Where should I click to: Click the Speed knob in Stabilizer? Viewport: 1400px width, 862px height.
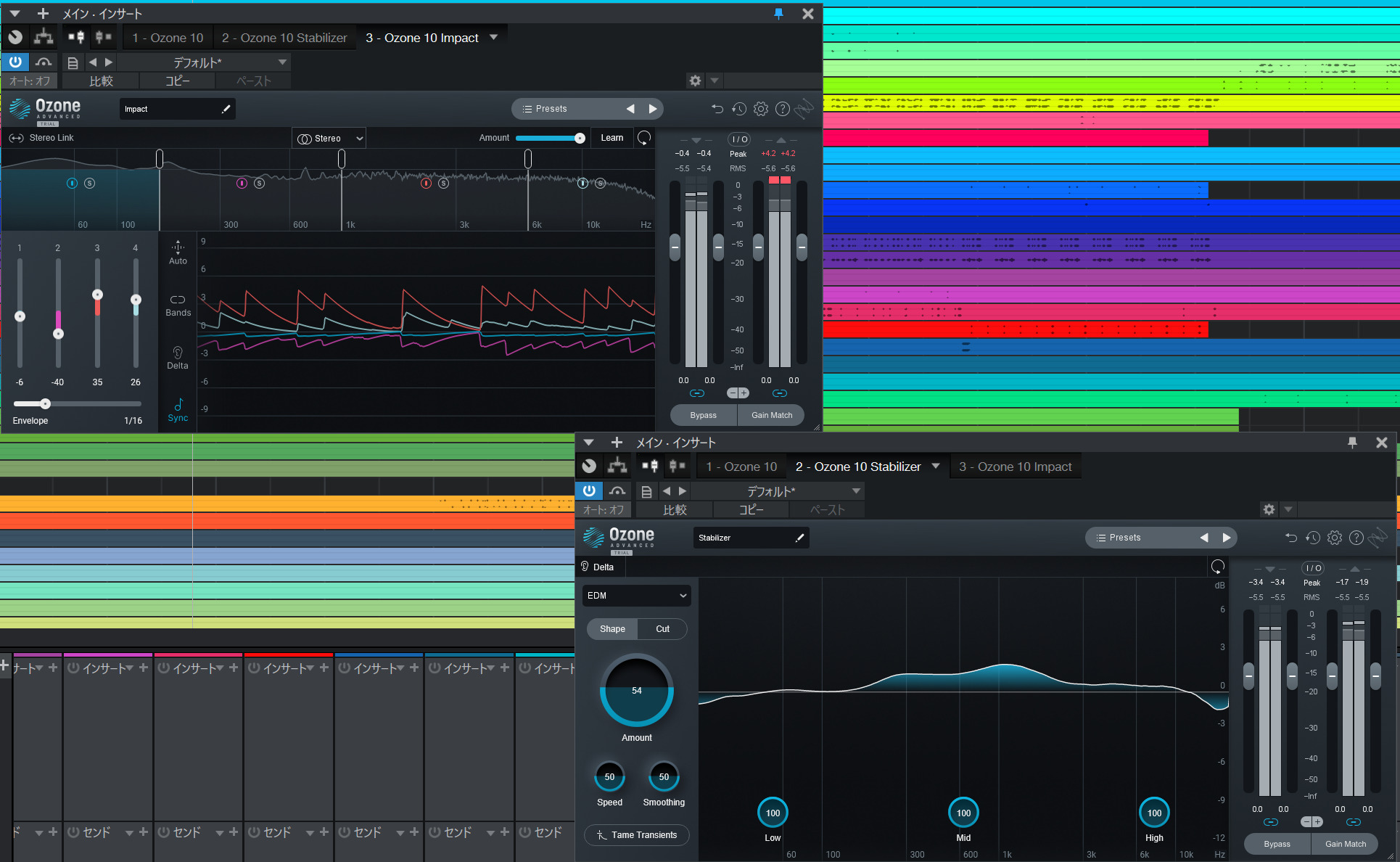(x=609, y=777)
